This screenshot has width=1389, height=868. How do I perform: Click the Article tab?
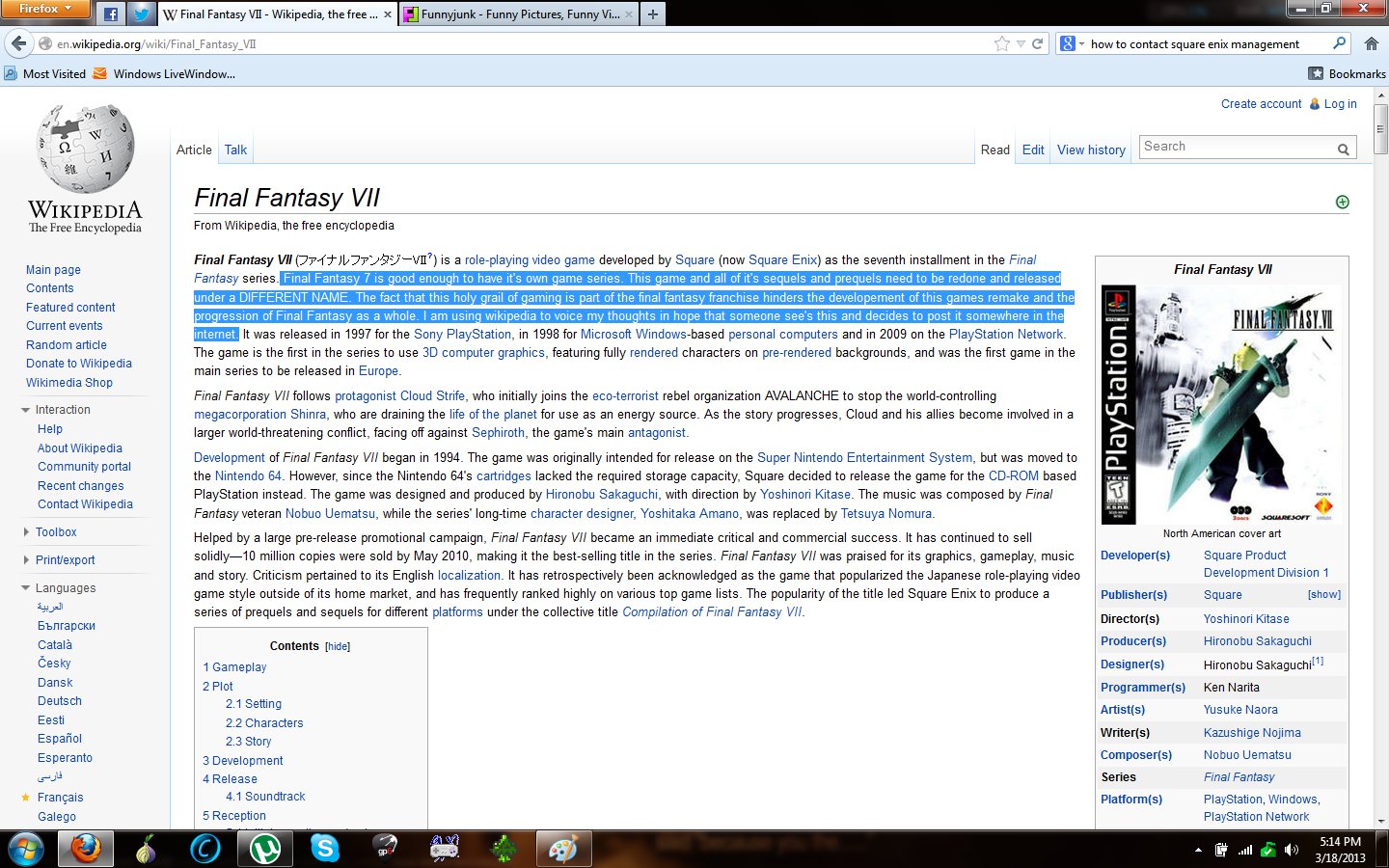point(194,149)
